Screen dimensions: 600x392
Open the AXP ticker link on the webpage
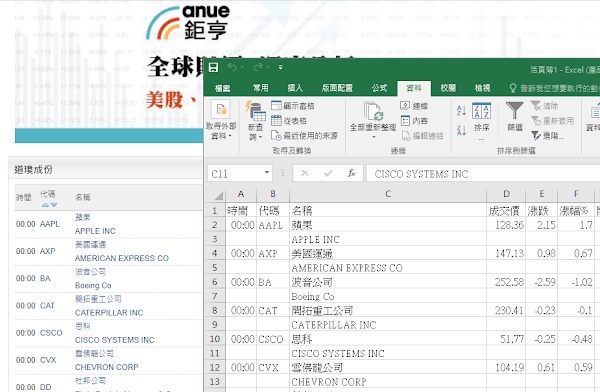coord(47,251)
